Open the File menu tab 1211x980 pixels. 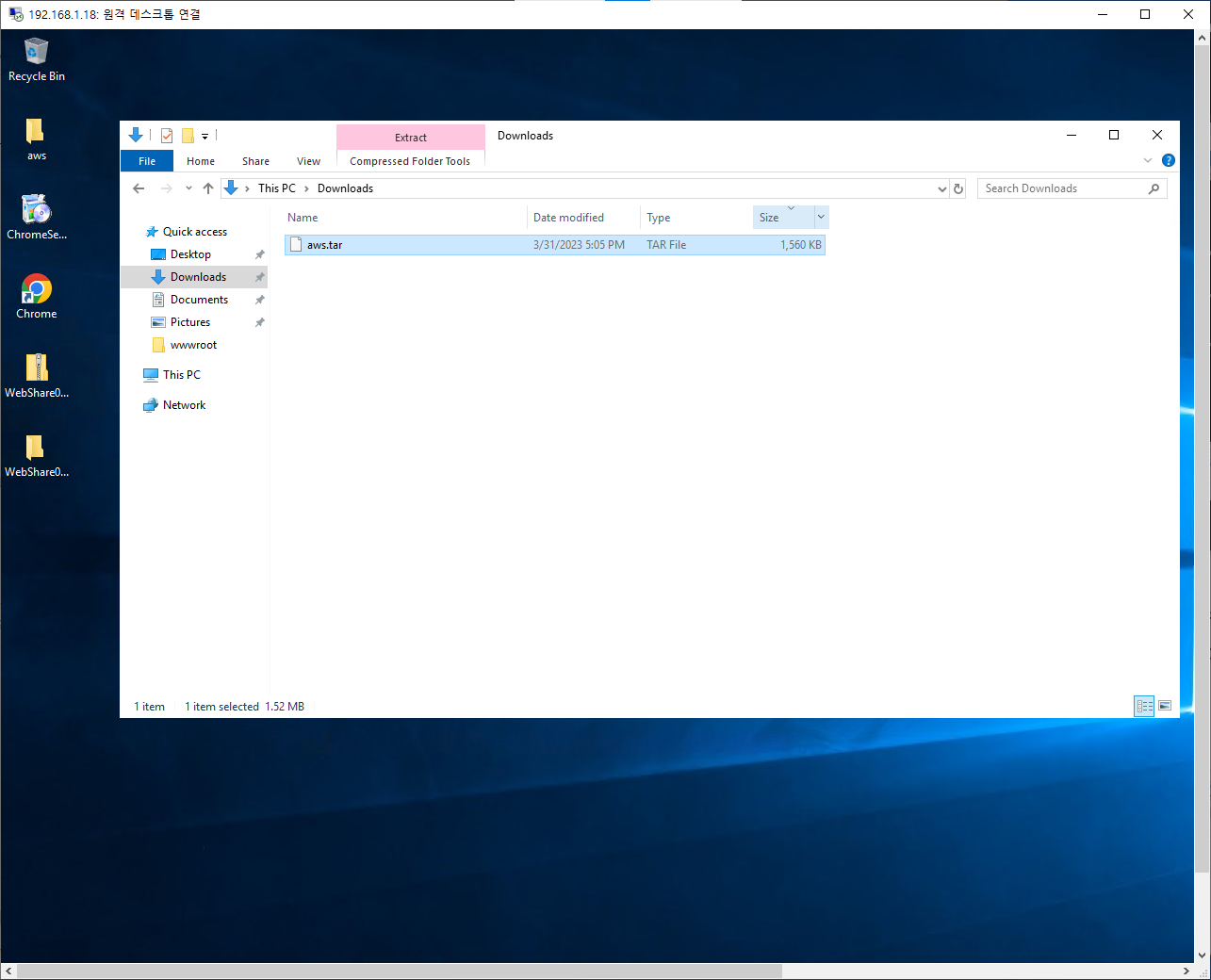point(147,161)
